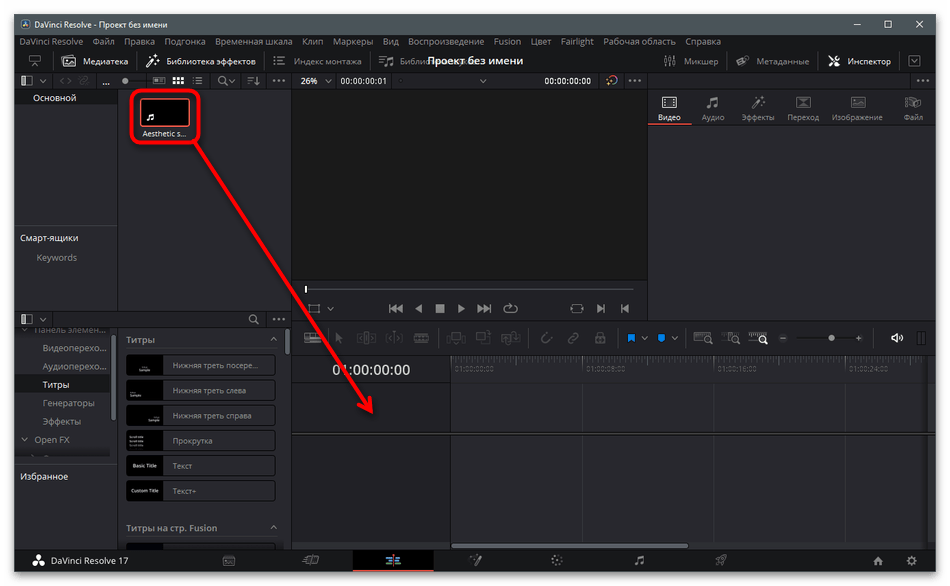950x586 pixels.
Task: Click match frame icon in viewer
Action: click(x=577, y=308)
